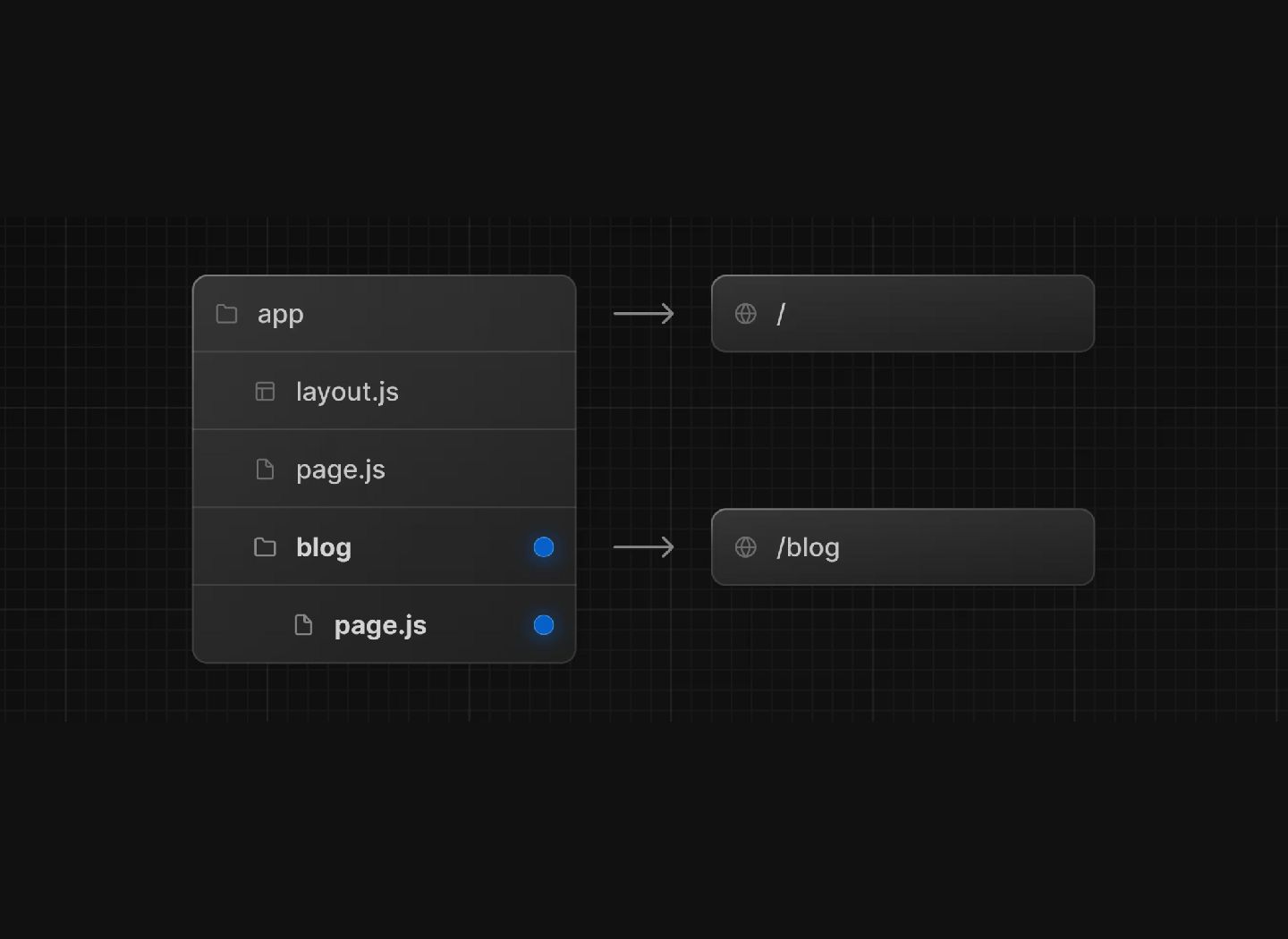Screen dimensions: 1288x939
Task: Click the folder icon beside blog
Action: (265, 547)
